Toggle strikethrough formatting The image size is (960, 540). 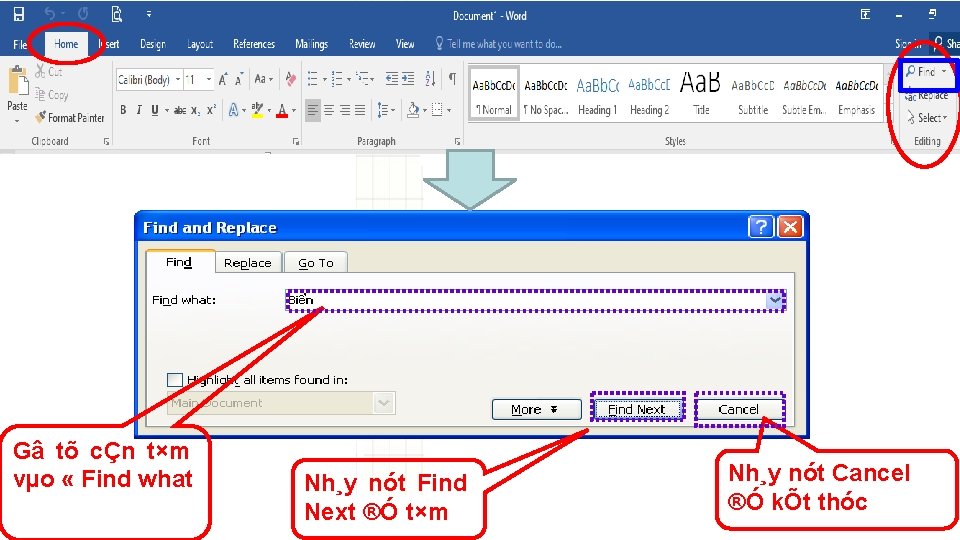(180, 110)
